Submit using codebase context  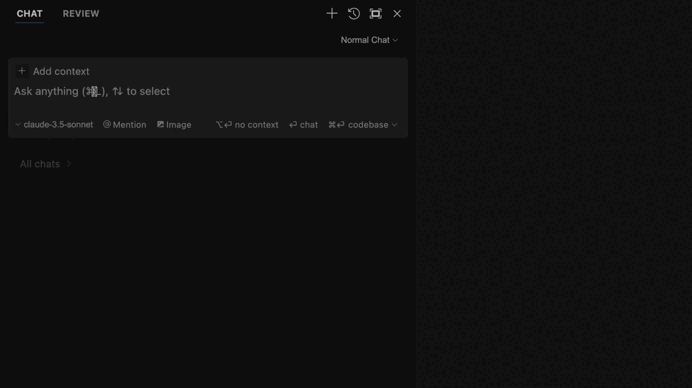coord(358,125)
